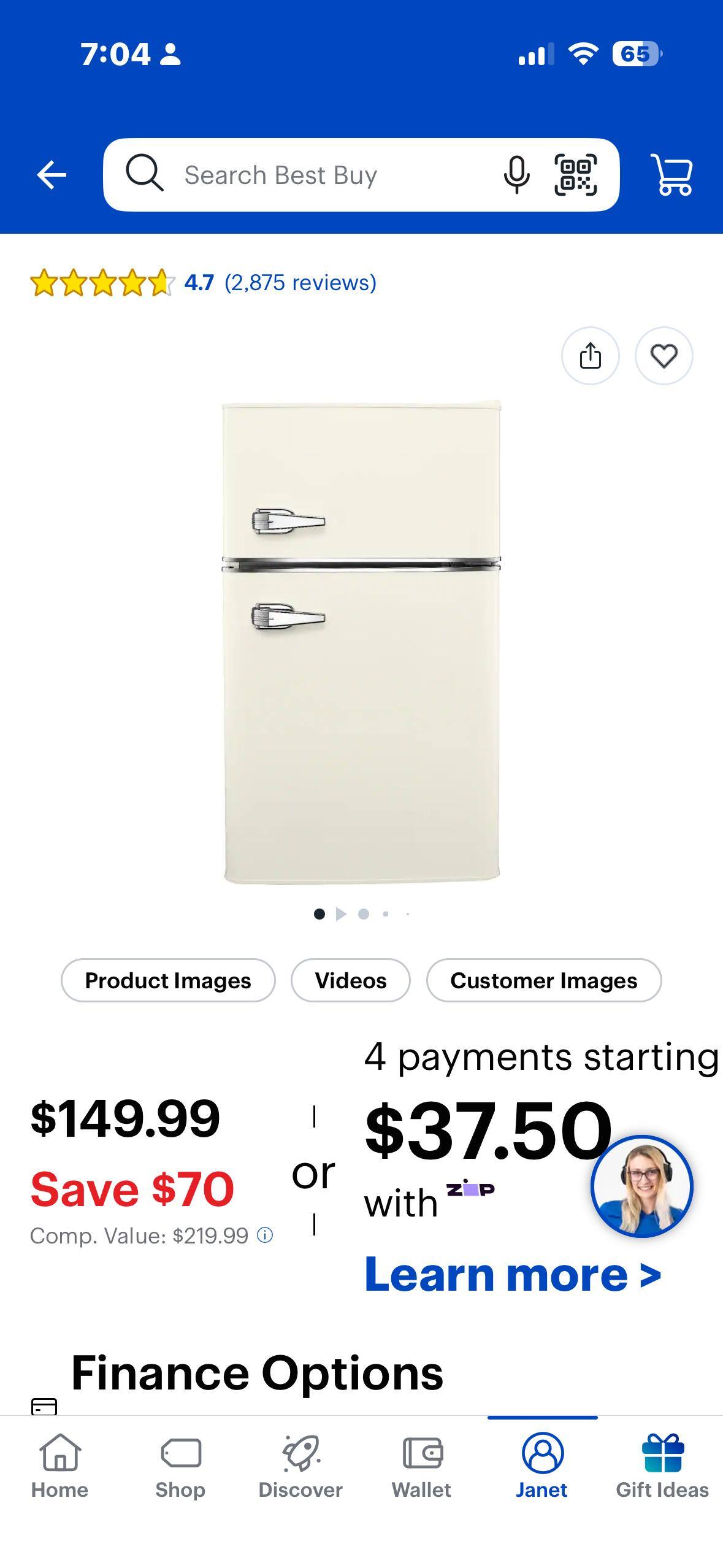The image size is (723, 1568).
Task: Show Comp. Value info tooltip
Action: tap(264, 1235)
